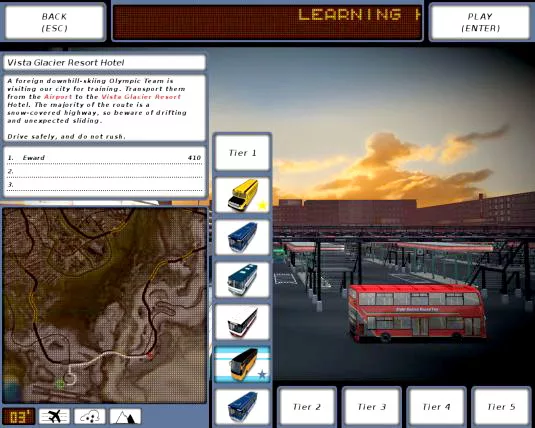Click the green start marker on map

pos(60,384)
